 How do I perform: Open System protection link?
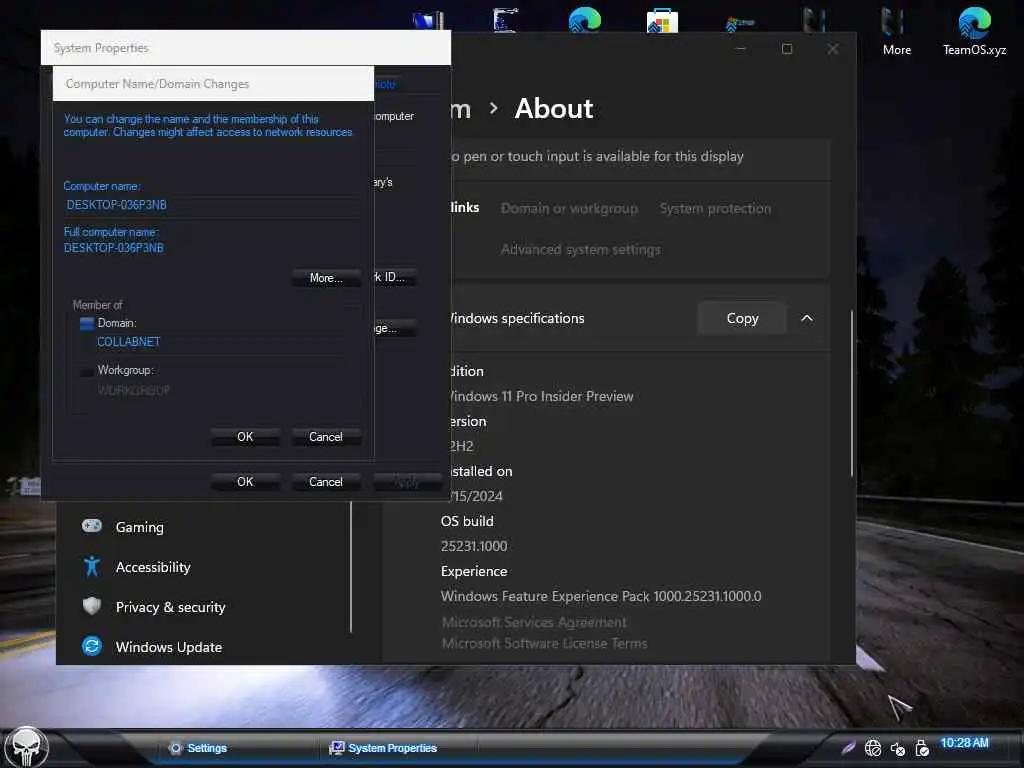click(x=715, y=208)
